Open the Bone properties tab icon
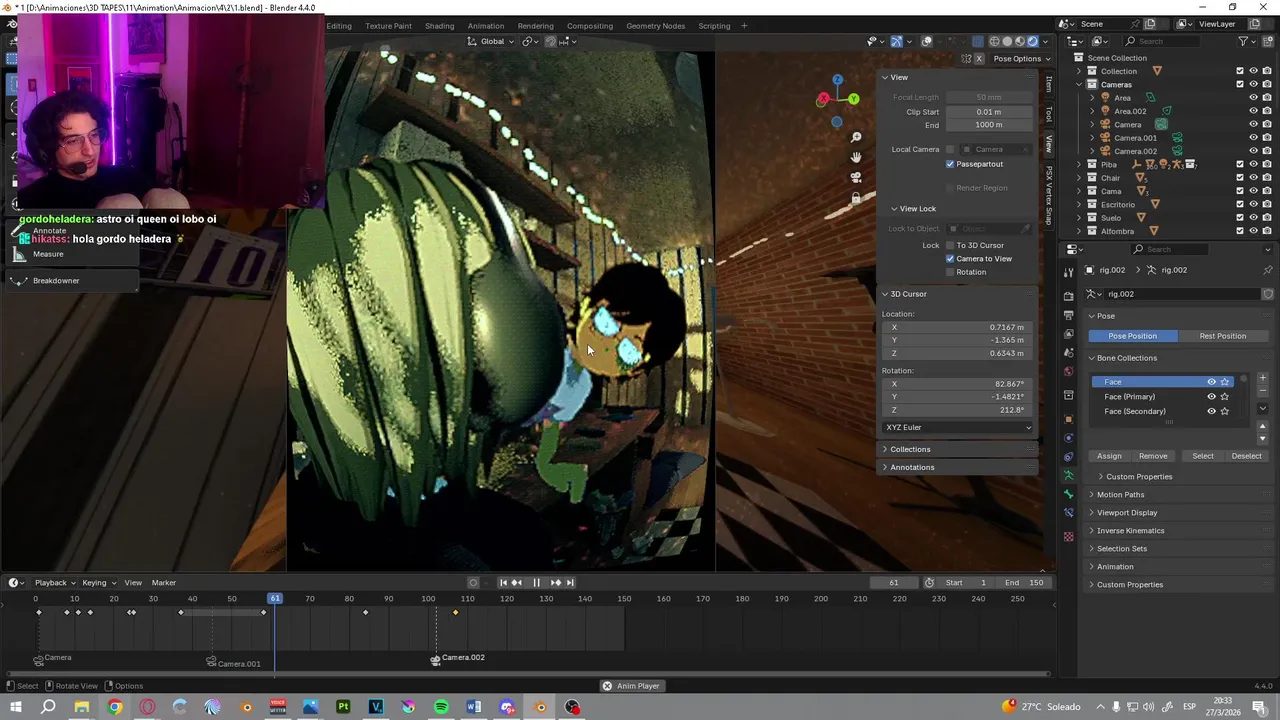The height and width of the screenshot is (720, 1280). [x=1068, y=494]
